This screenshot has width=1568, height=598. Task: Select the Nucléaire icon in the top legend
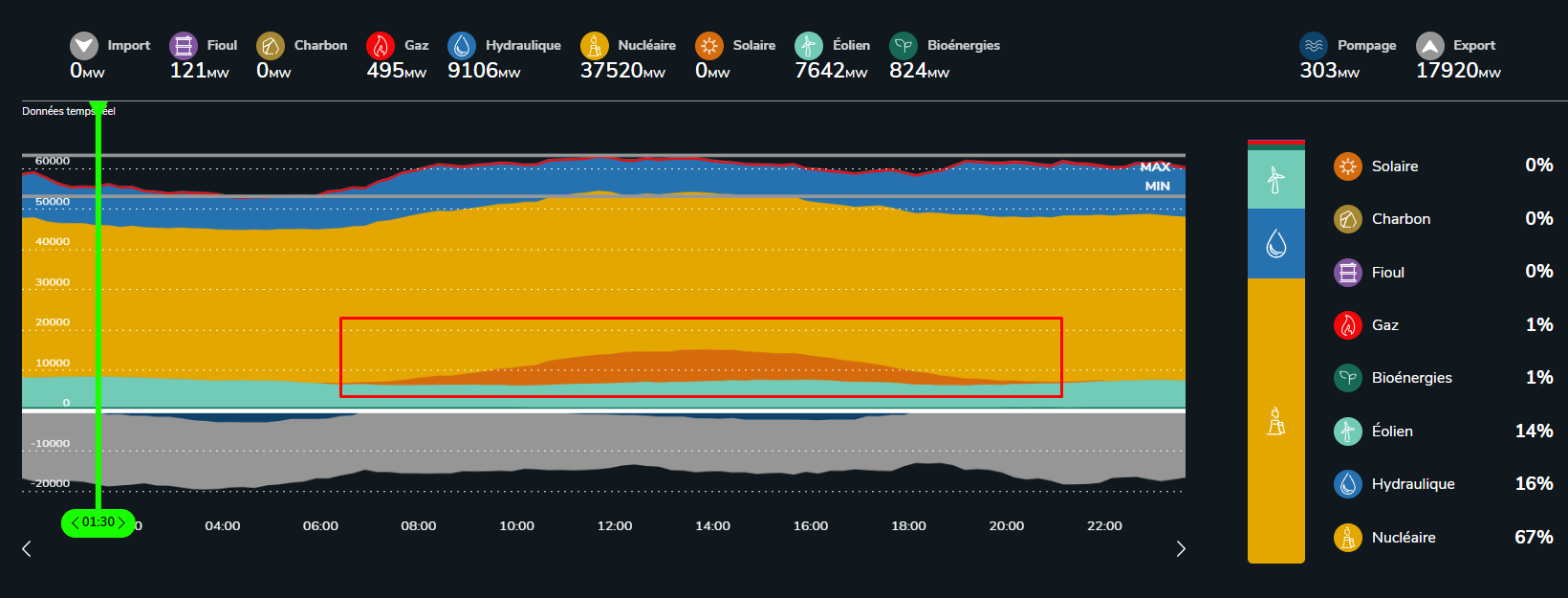click(x=595, y=46)
